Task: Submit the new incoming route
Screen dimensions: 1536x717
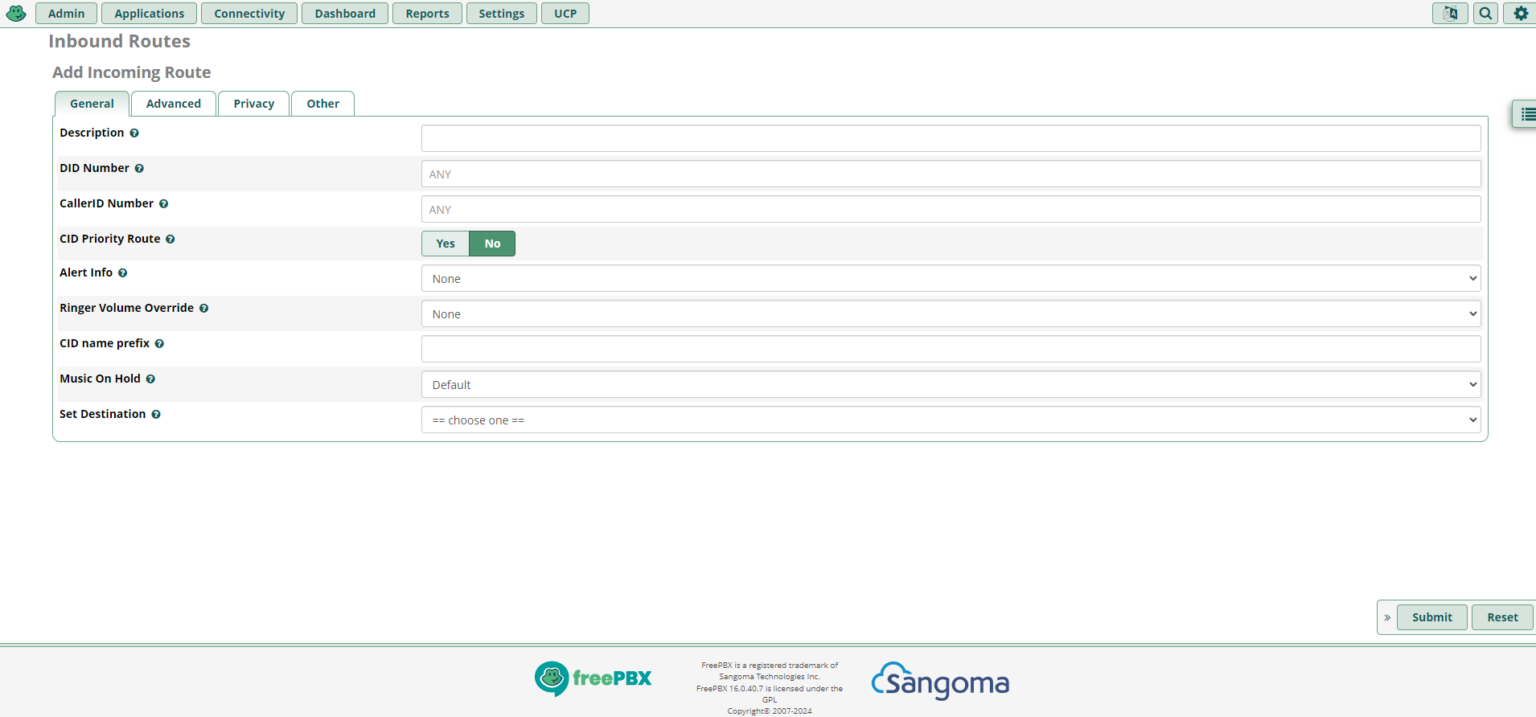Action: coord(1431,617)
